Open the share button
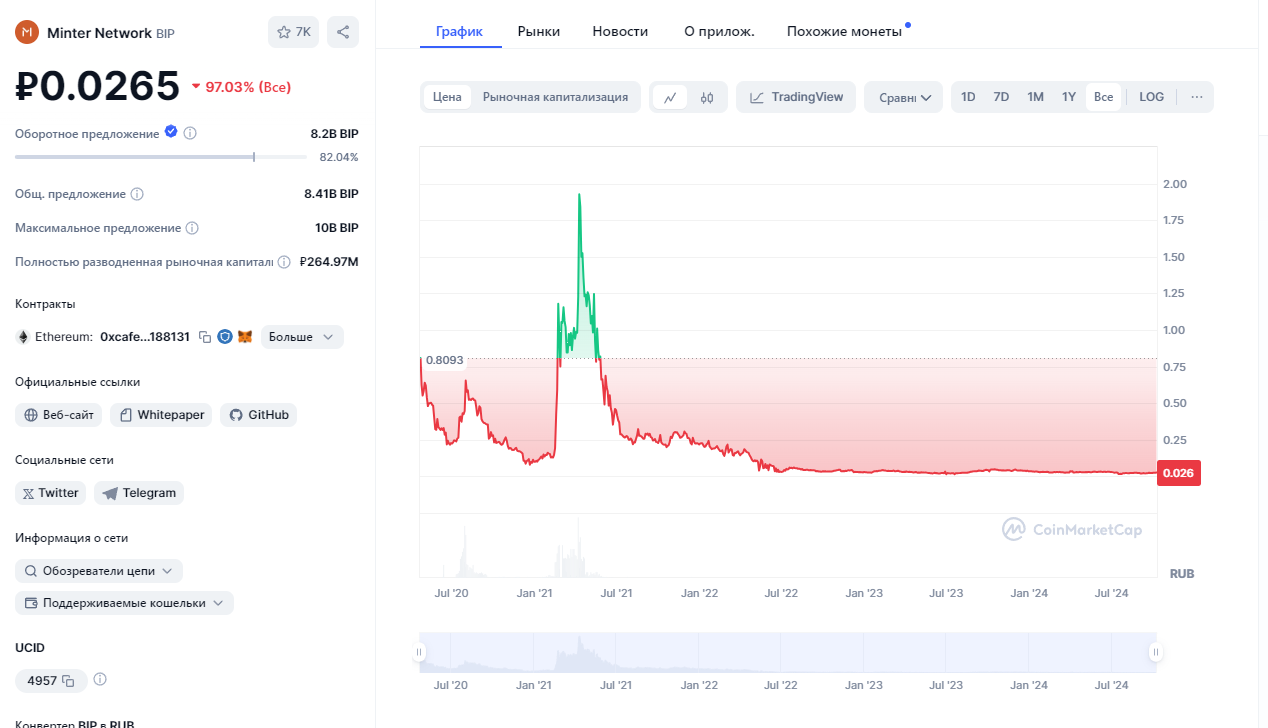This screenshot has width=1268, height=728. pos(343,32)
